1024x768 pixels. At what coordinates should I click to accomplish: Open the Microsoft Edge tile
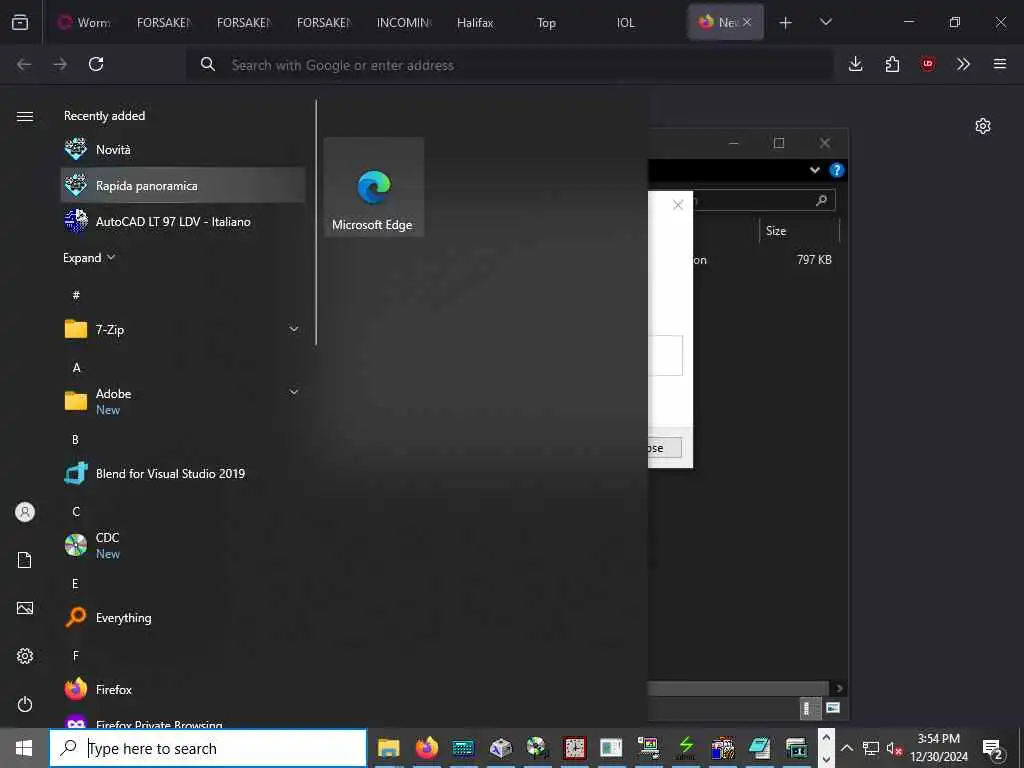(374, 187)
